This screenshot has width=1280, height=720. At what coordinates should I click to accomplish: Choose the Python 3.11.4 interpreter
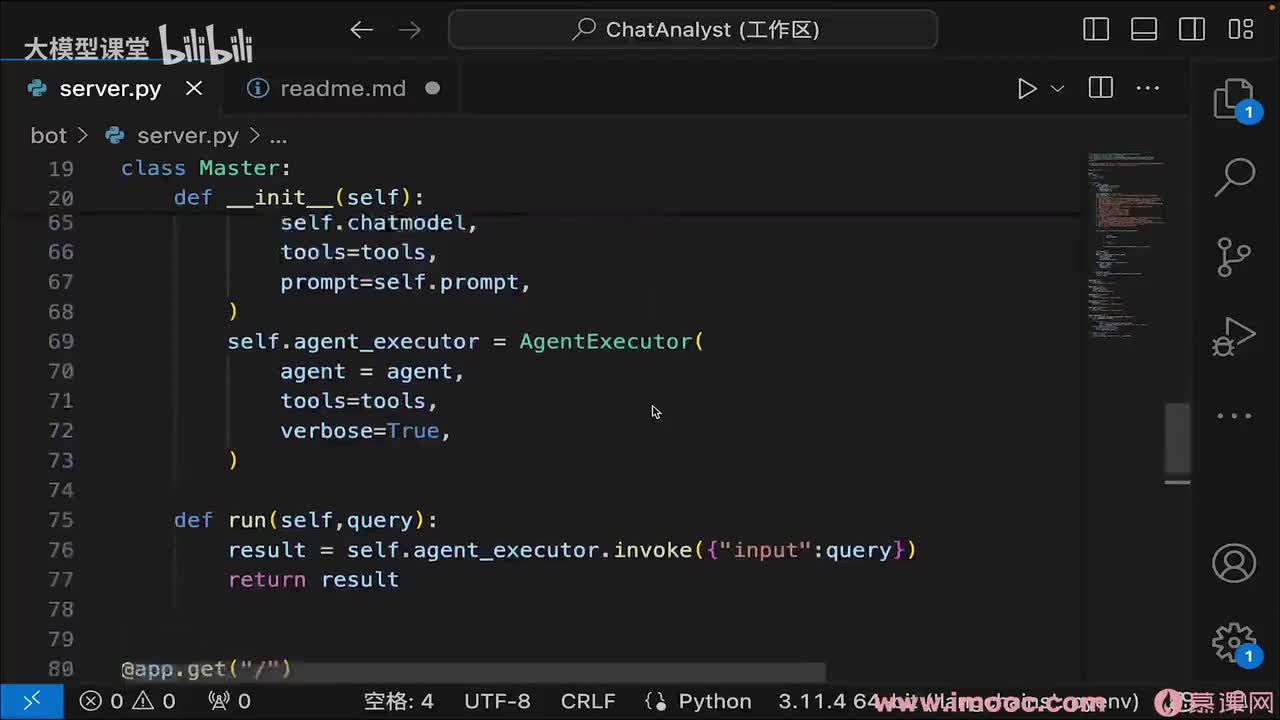coord(958,701)
